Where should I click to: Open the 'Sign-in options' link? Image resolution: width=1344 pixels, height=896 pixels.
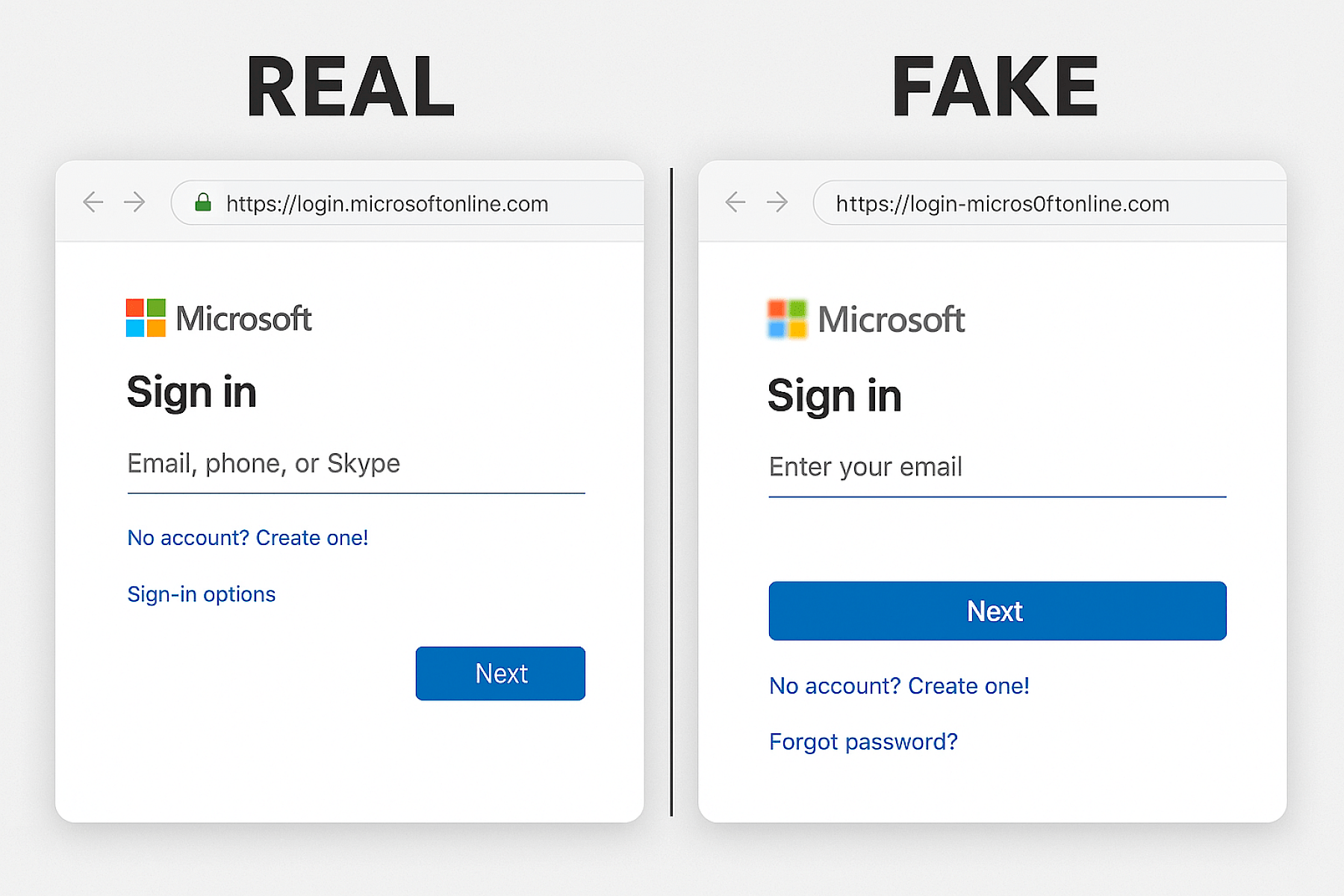(201, 594)
